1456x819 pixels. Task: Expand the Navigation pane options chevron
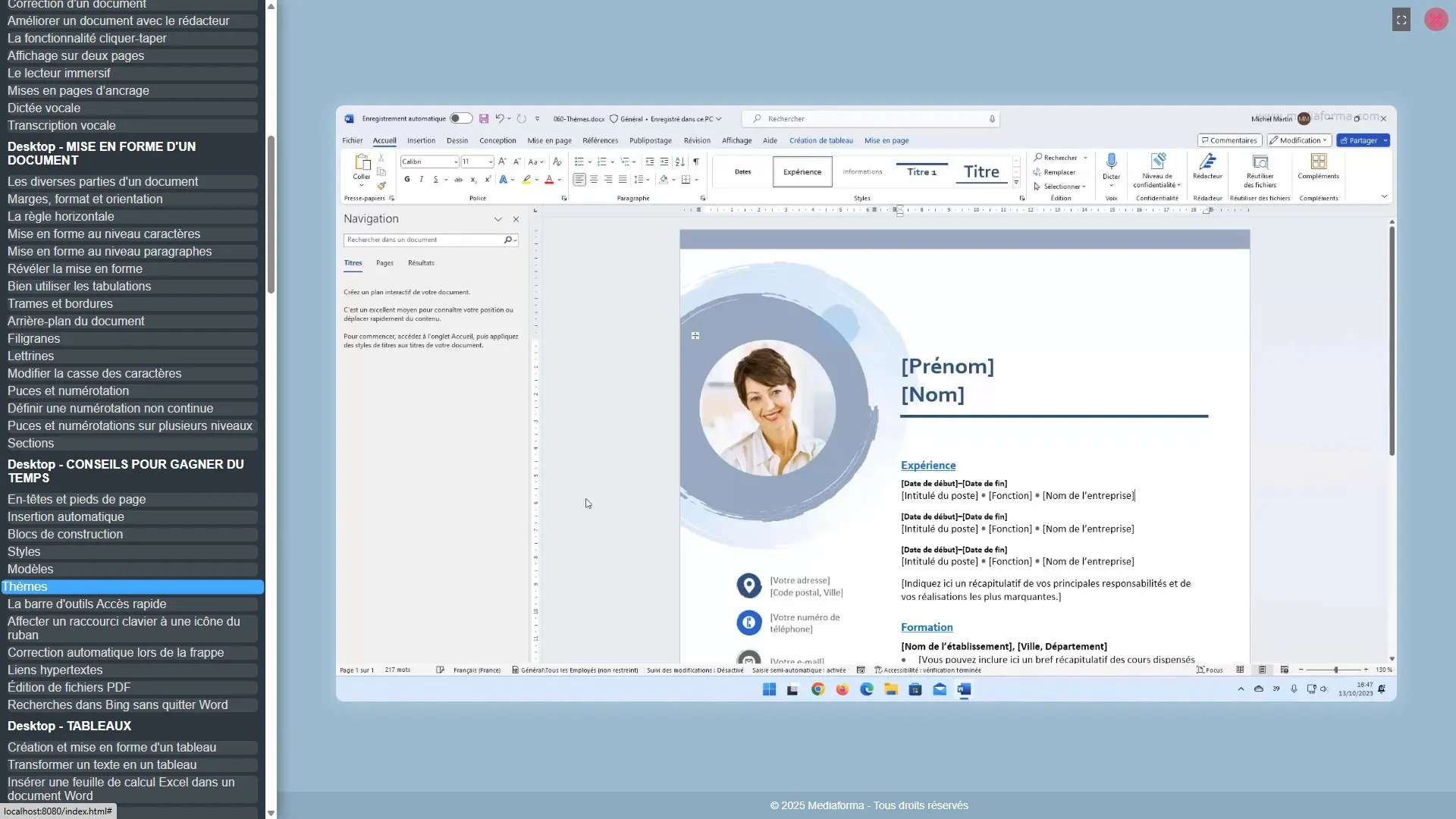498,219
